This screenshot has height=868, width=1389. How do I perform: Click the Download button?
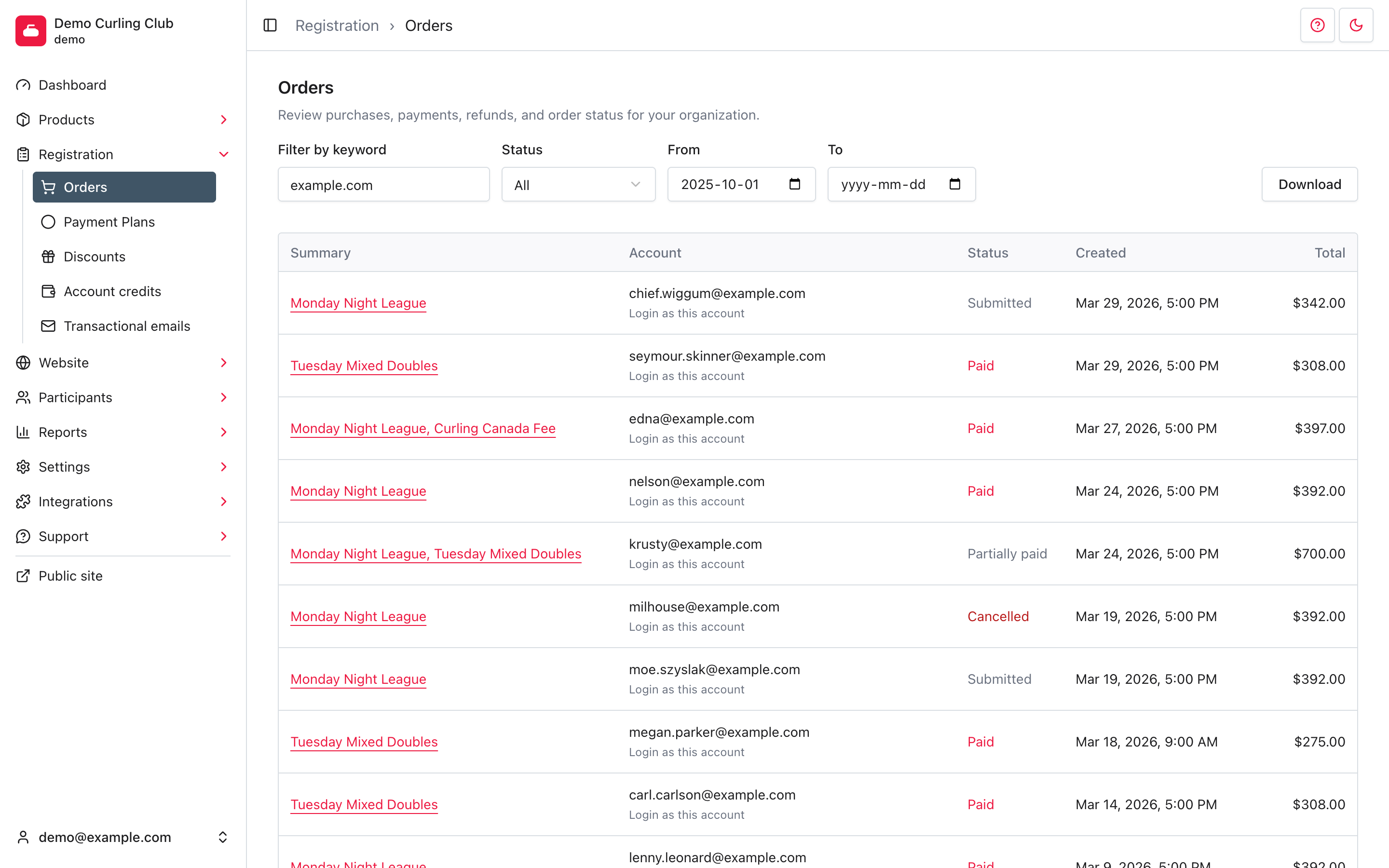coord(1309,184)
